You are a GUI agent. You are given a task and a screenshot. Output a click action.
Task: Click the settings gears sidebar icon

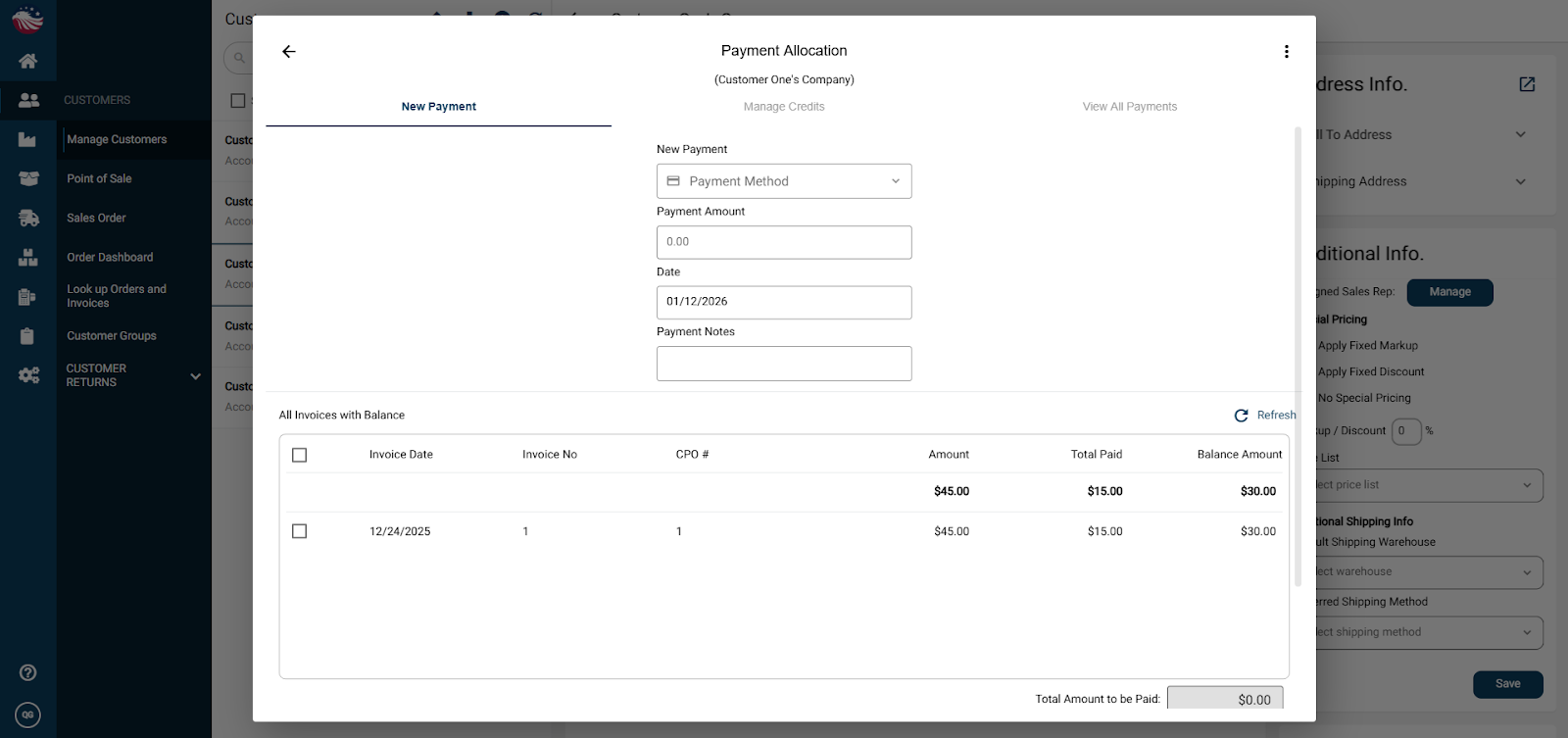(x=28, y=375)
